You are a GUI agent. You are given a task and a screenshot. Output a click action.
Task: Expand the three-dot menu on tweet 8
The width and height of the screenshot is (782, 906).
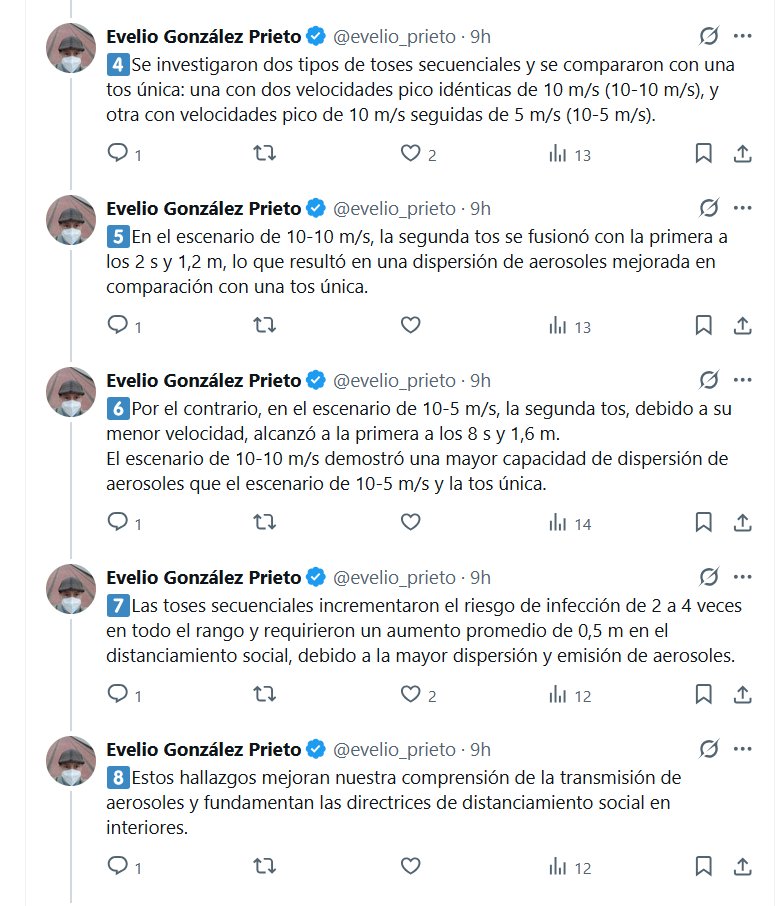click(743, 748)
